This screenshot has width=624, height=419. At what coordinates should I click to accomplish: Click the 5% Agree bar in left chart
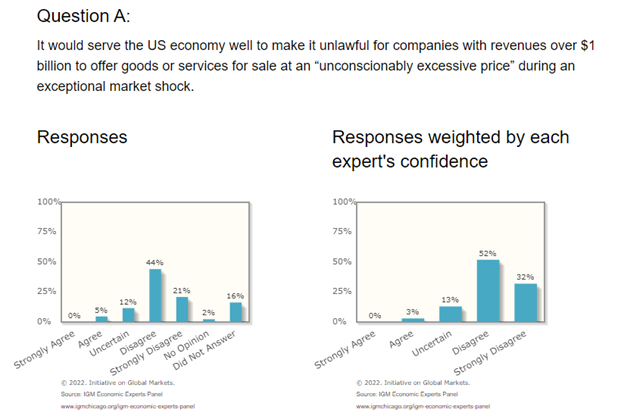pyautogui.click(x=101, y=319)
